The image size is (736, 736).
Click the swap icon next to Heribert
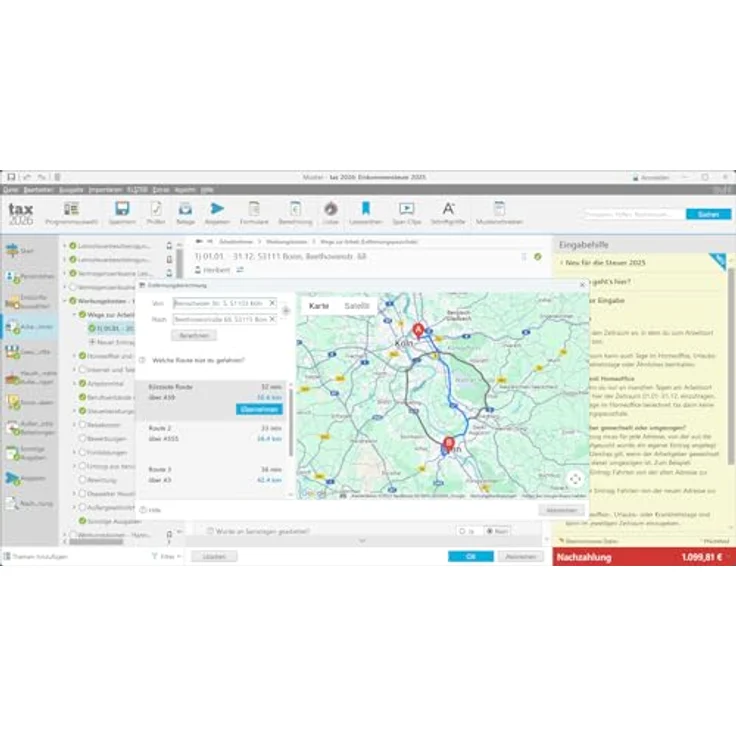coord(240,270)
